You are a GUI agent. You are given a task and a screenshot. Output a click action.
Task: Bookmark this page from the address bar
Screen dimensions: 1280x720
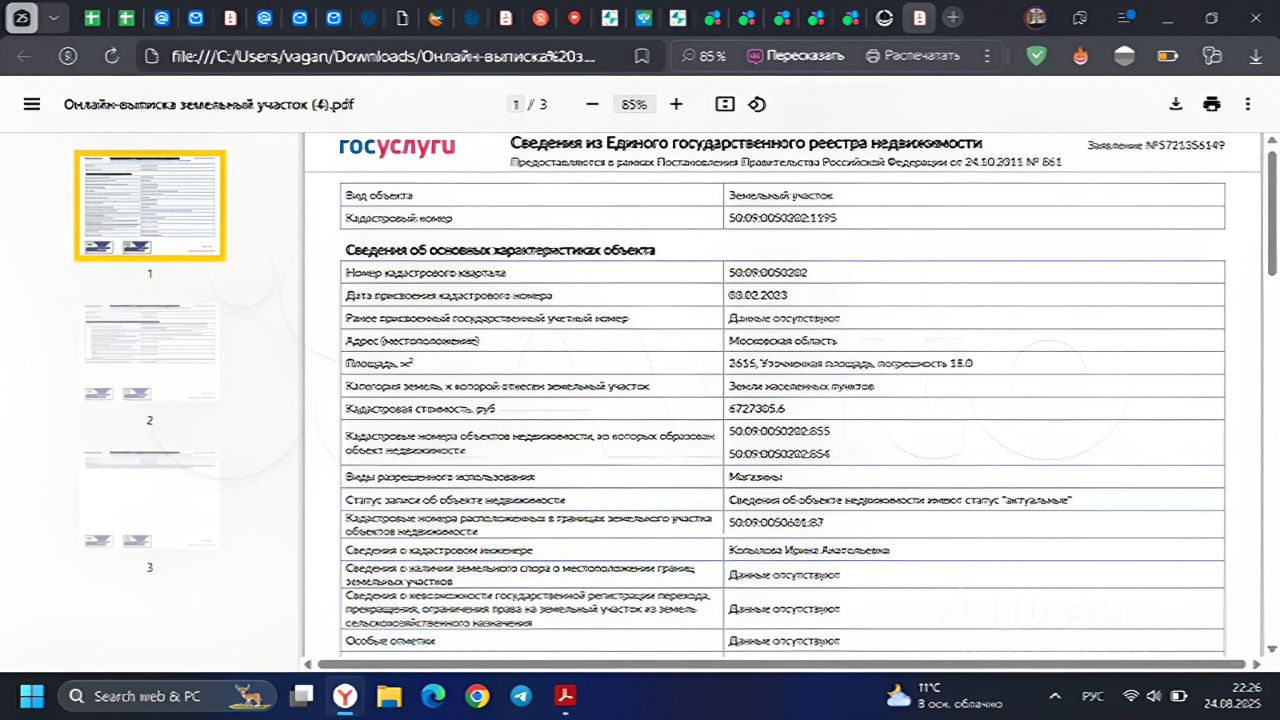(642, 56)
